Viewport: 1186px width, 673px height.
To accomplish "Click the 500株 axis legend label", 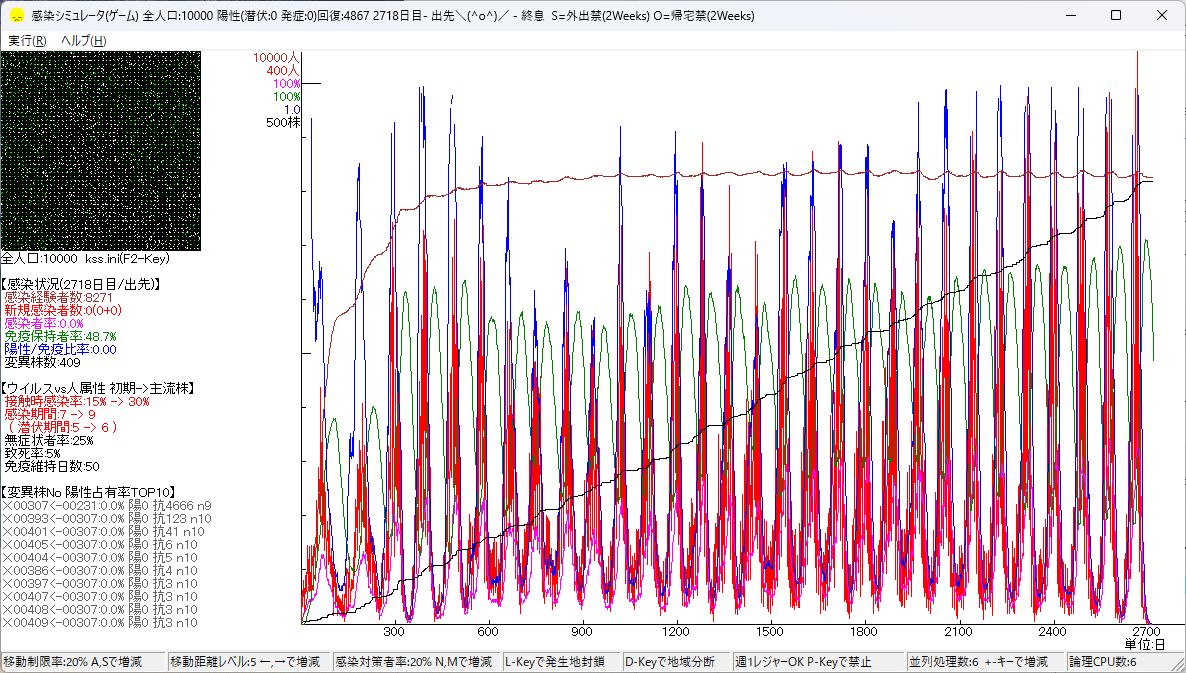I will tap(282, 123).
